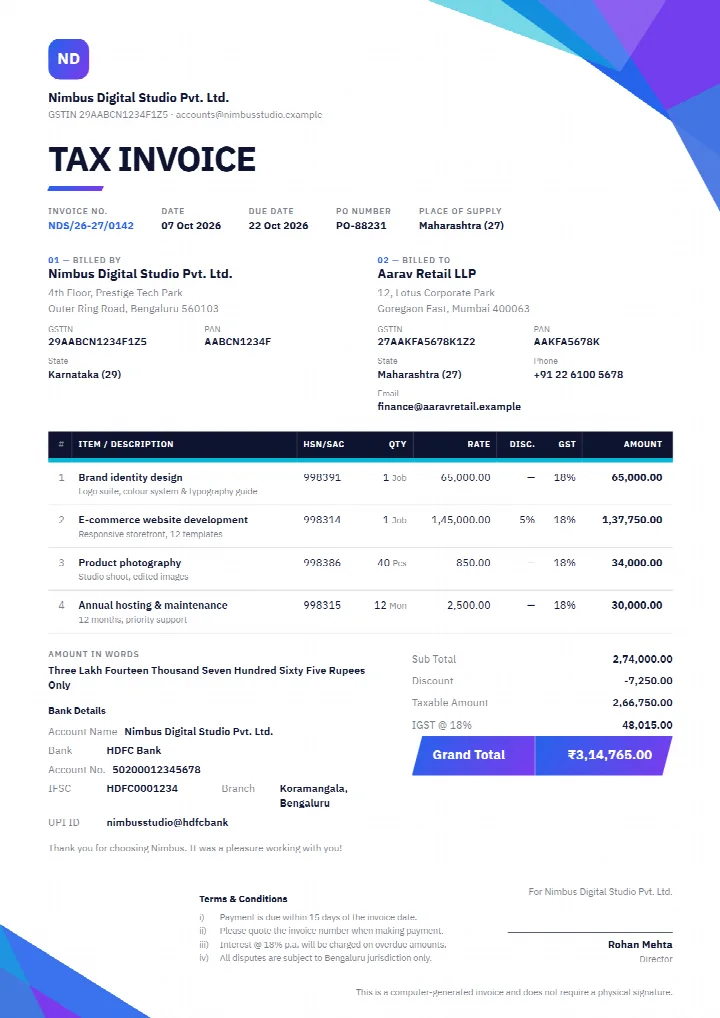The width and height of the screenshot is (720, 1018).
Task: Select taxable amount 2,66,750.00
Action: pos(642,702)
